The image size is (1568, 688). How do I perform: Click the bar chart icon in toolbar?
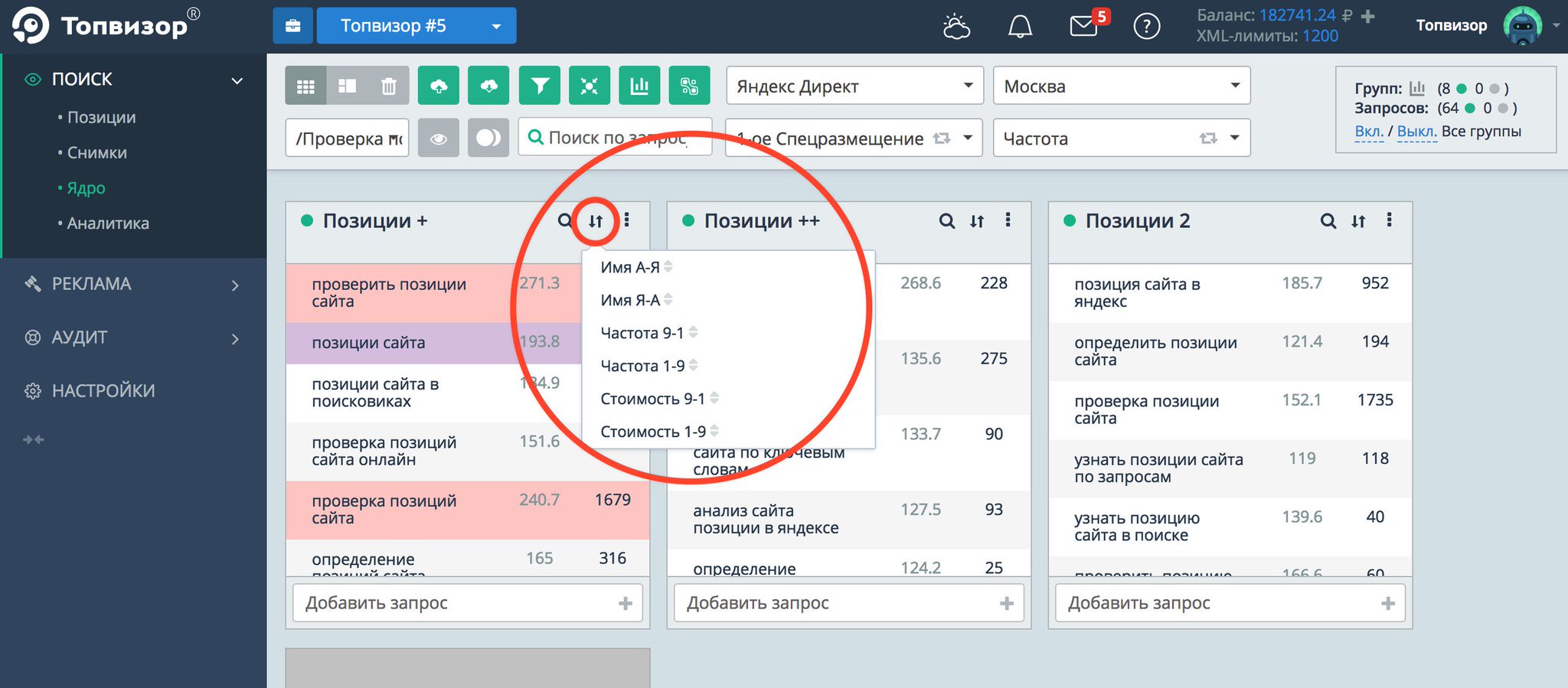click(x=639, y=86)
